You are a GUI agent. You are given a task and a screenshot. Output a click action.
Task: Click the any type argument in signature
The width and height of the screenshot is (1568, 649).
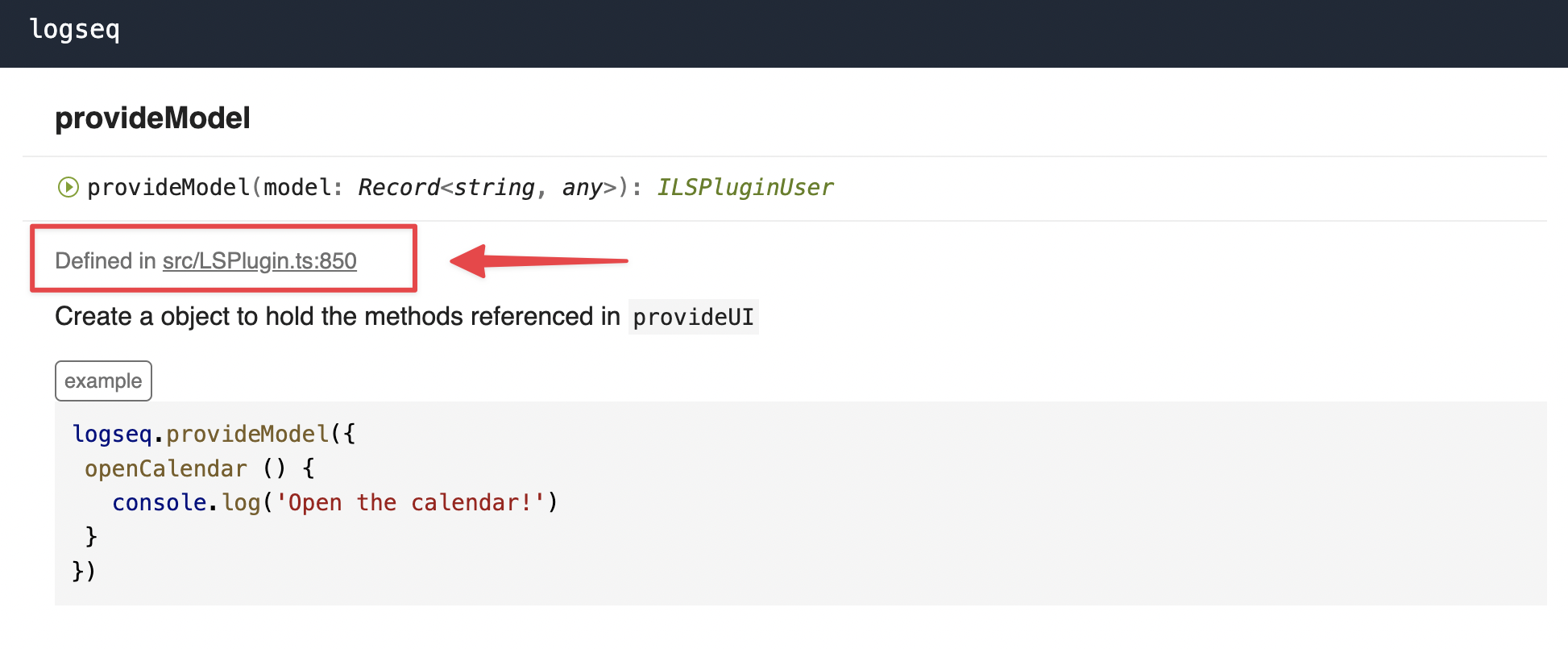582,188
